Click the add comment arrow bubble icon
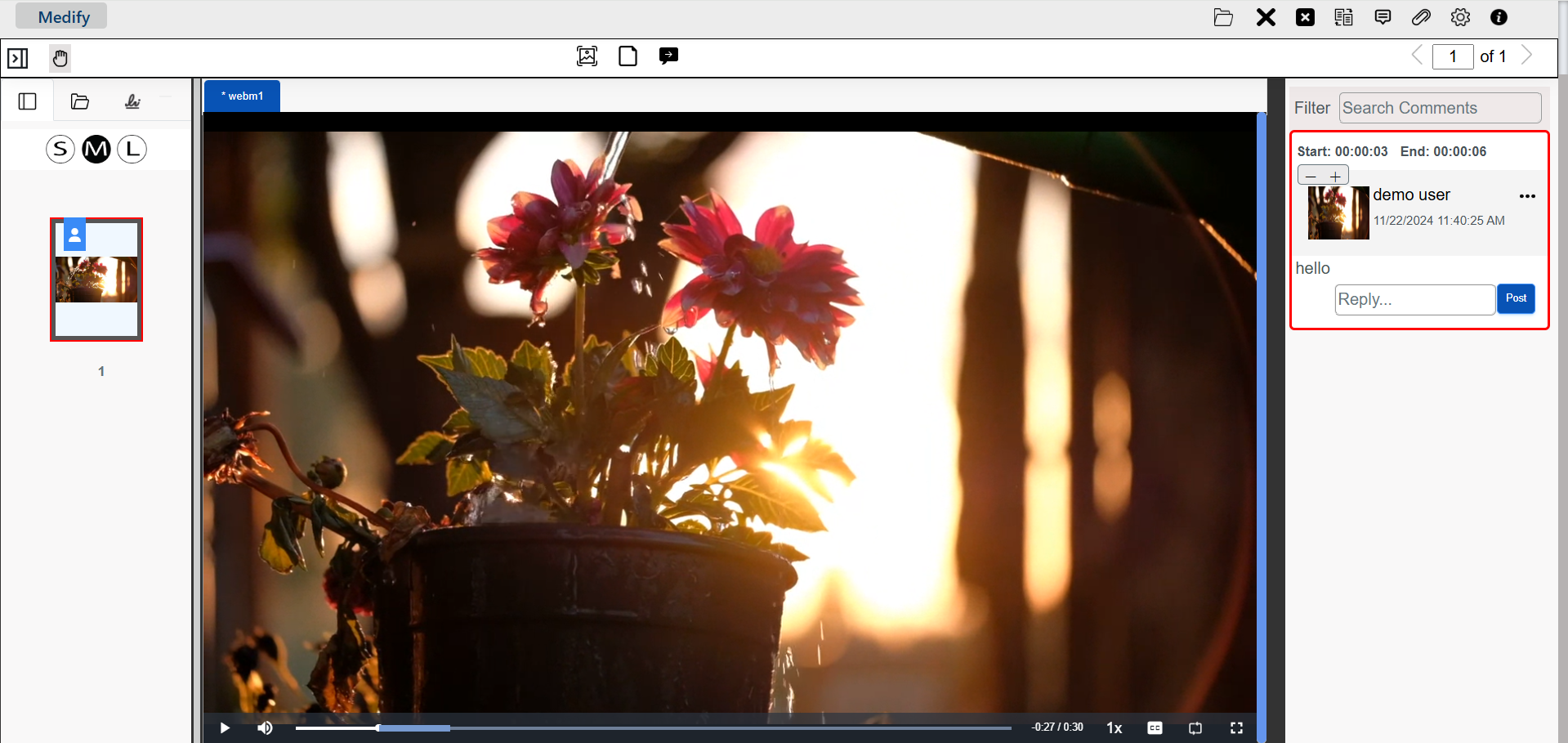 pyautogui.click(x=668, y=56)
